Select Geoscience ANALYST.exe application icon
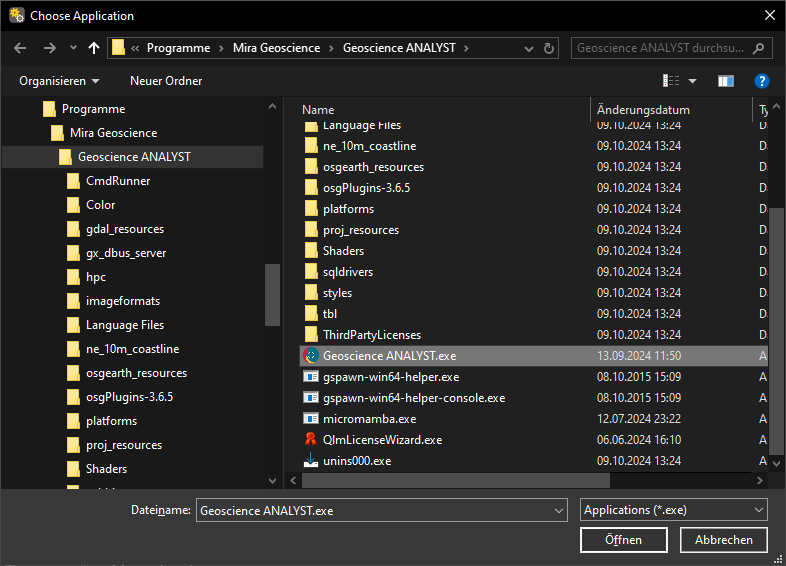The height and width of the screenshot is (566, 786). click(311, 356)
